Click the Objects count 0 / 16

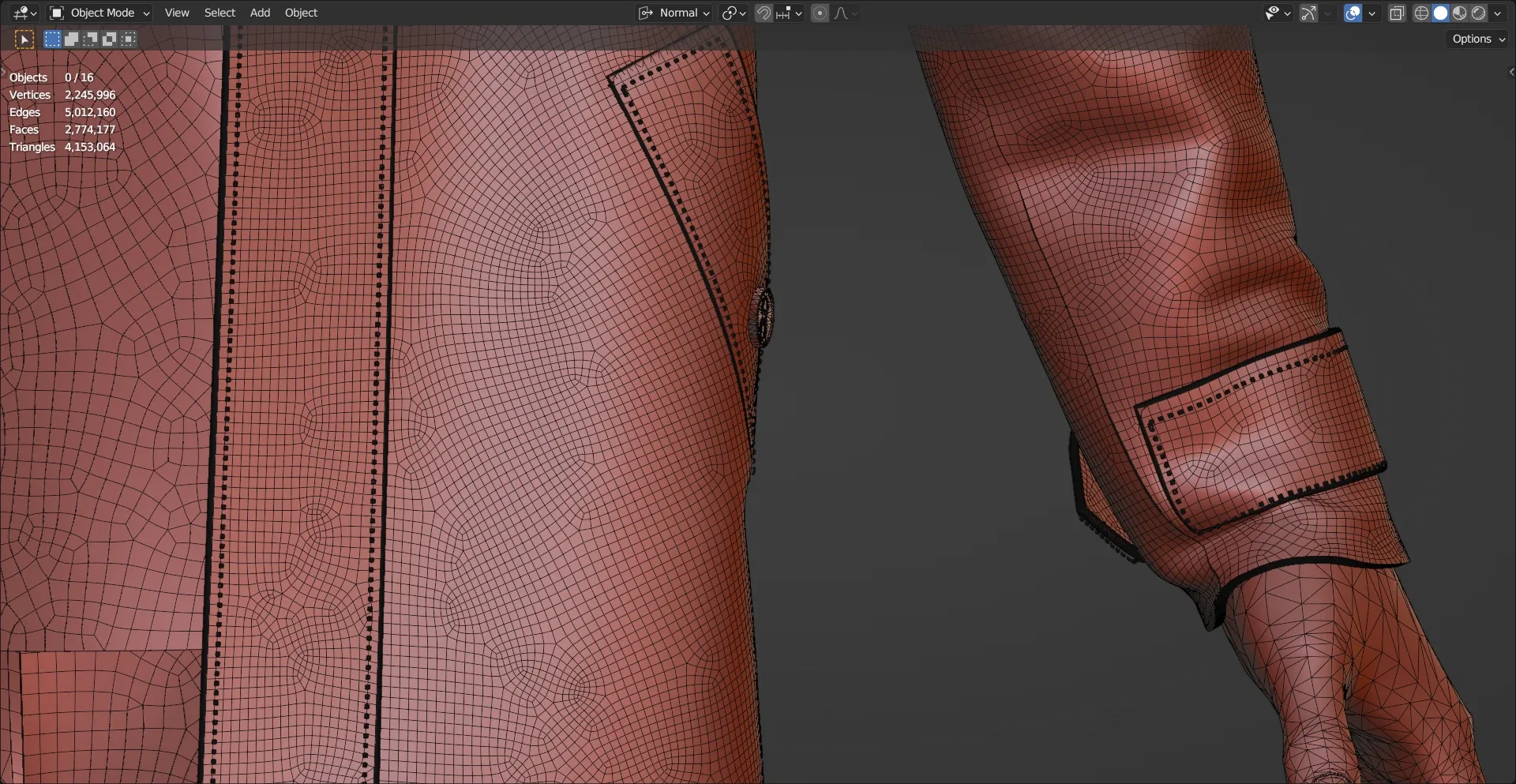pos(79,77)
